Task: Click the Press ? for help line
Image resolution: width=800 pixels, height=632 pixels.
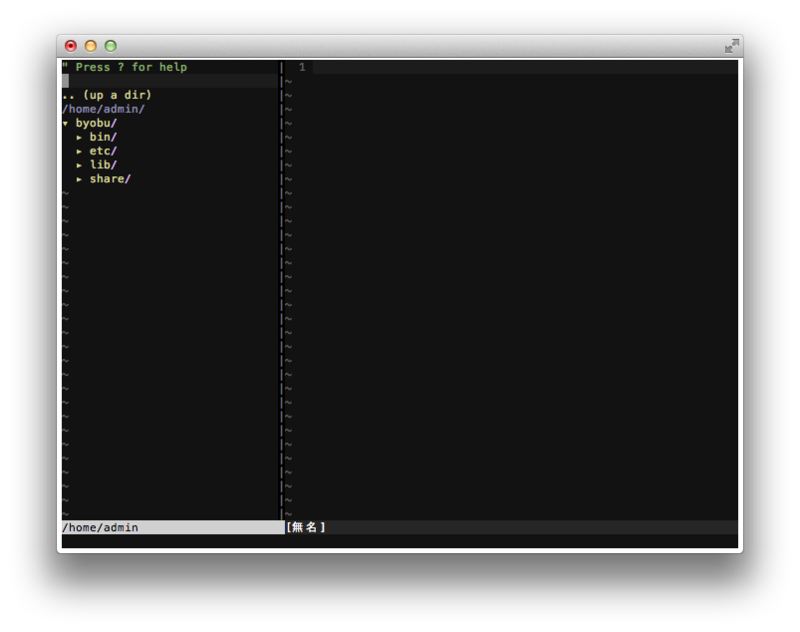Action: point(125,67)
